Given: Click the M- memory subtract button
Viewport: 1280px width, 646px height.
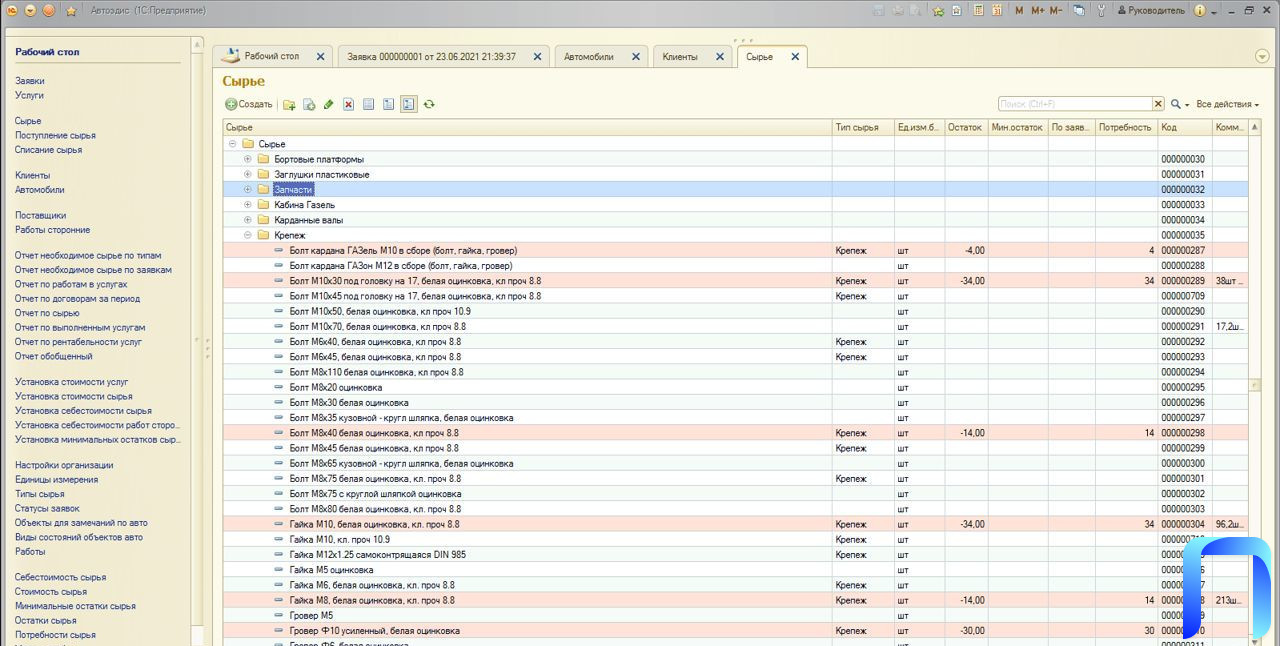Looking at the screenshot, I should point(1058,10).
